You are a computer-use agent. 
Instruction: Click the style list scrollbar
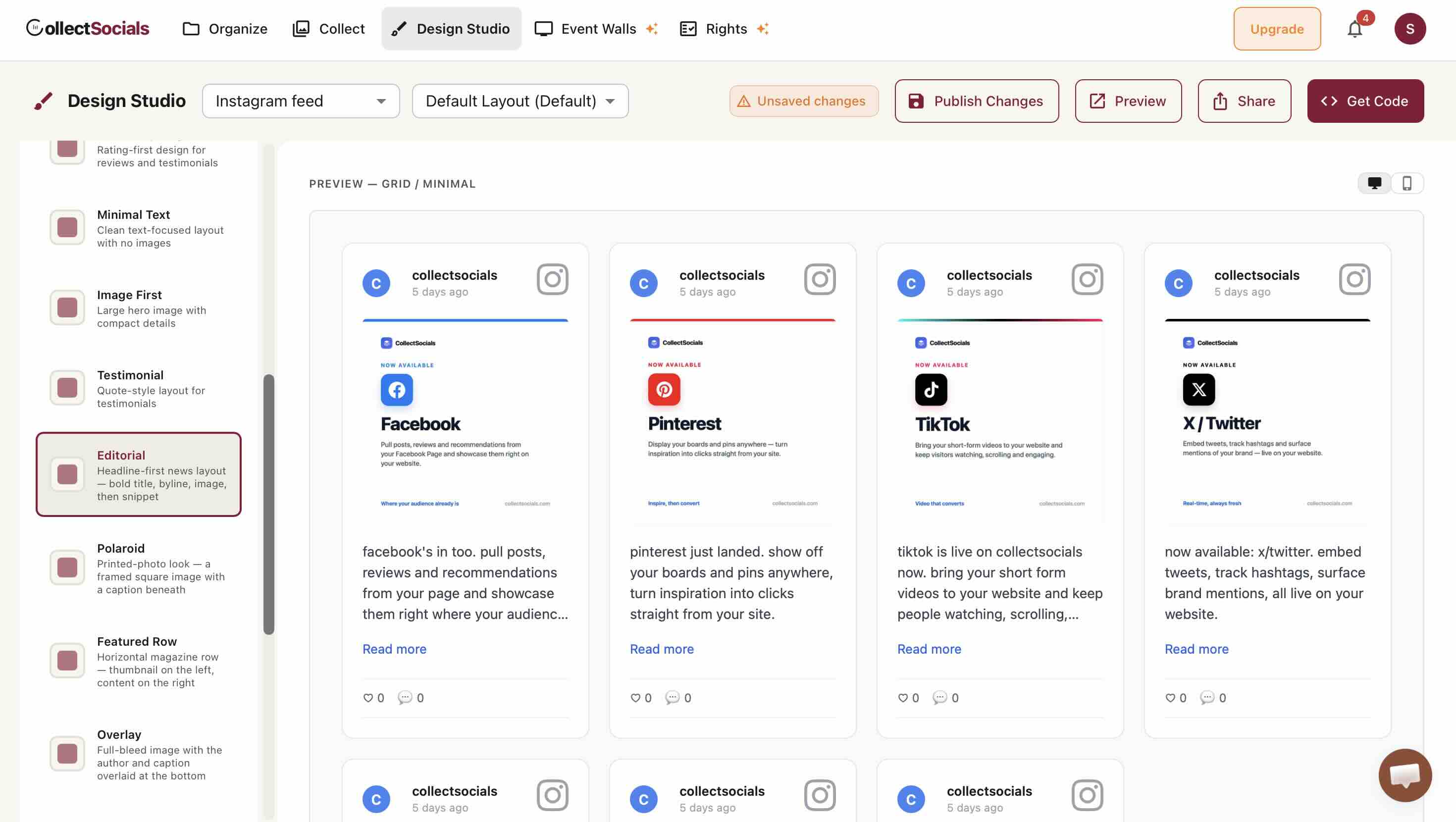tap(269, 504)
